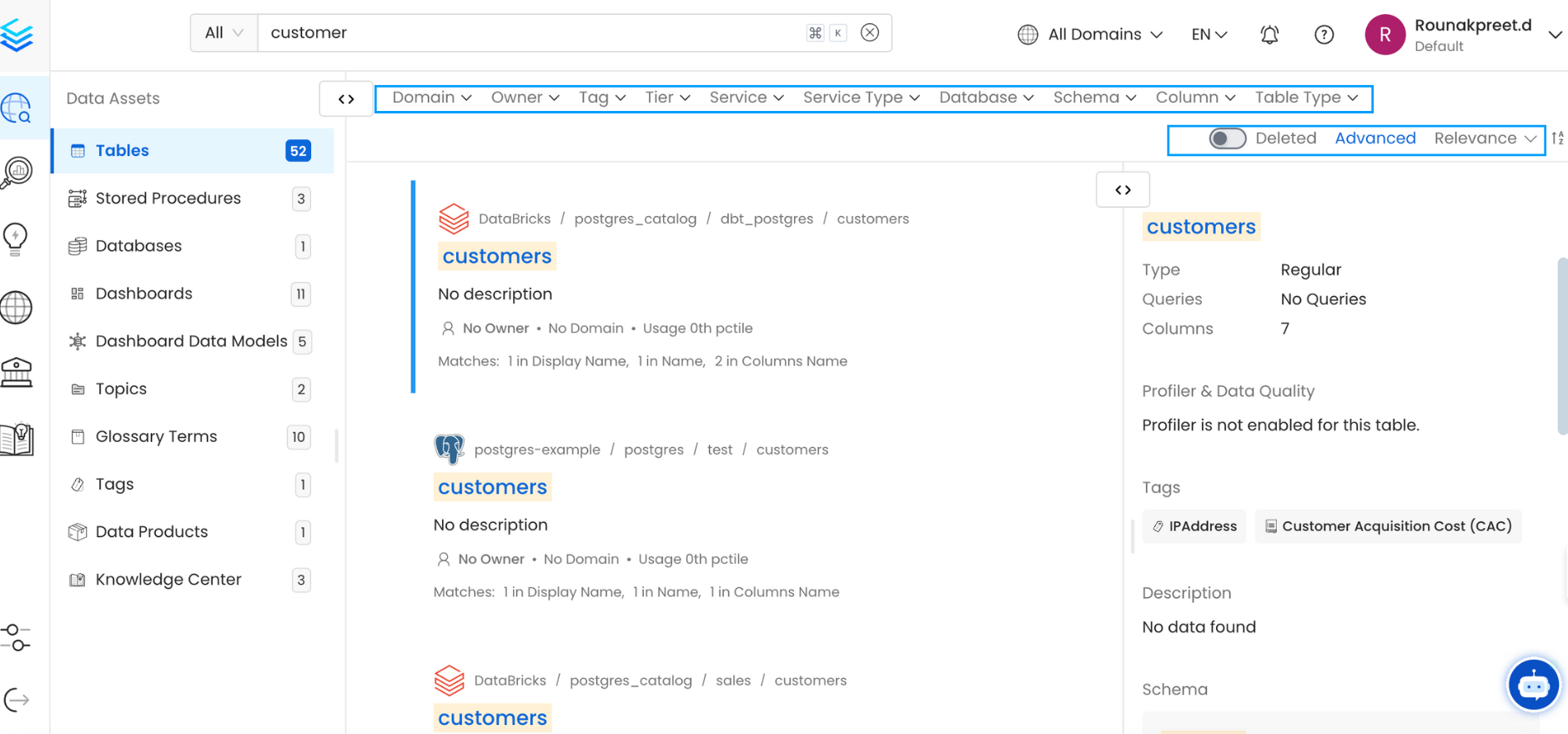Open the All Domains selector
The image size is (1568, 734).
[1090, 34]
